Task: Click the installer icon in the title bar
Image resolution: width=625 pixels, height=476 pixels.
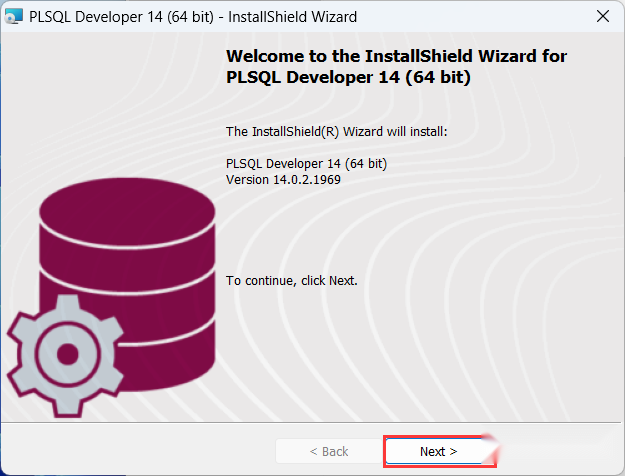Action: pyautogui.click(x=13, y=16)
